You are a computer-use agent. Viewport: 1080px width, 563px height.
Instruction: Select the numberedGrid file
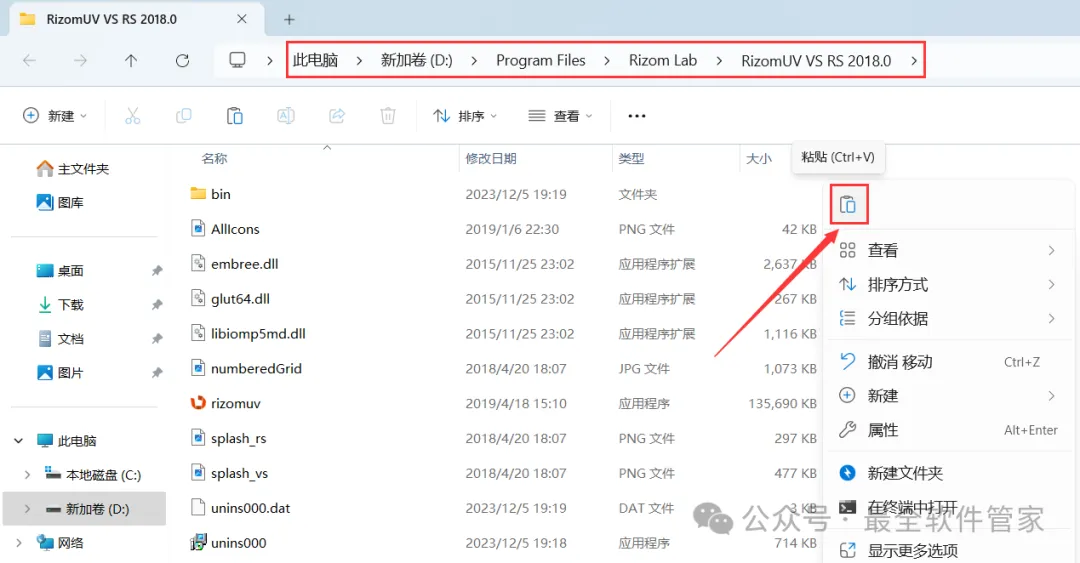click(256, 369)
